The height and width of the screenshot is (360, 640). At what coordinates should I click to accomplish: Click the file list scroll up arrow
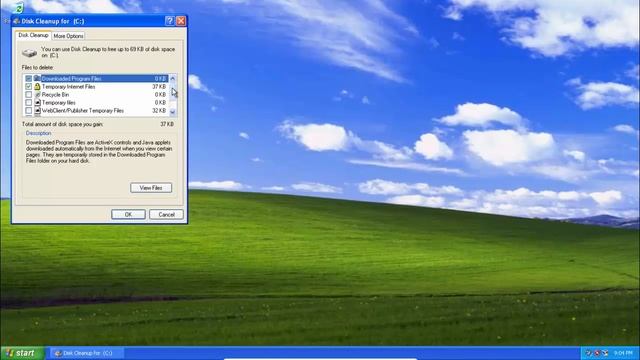point(173,78)
